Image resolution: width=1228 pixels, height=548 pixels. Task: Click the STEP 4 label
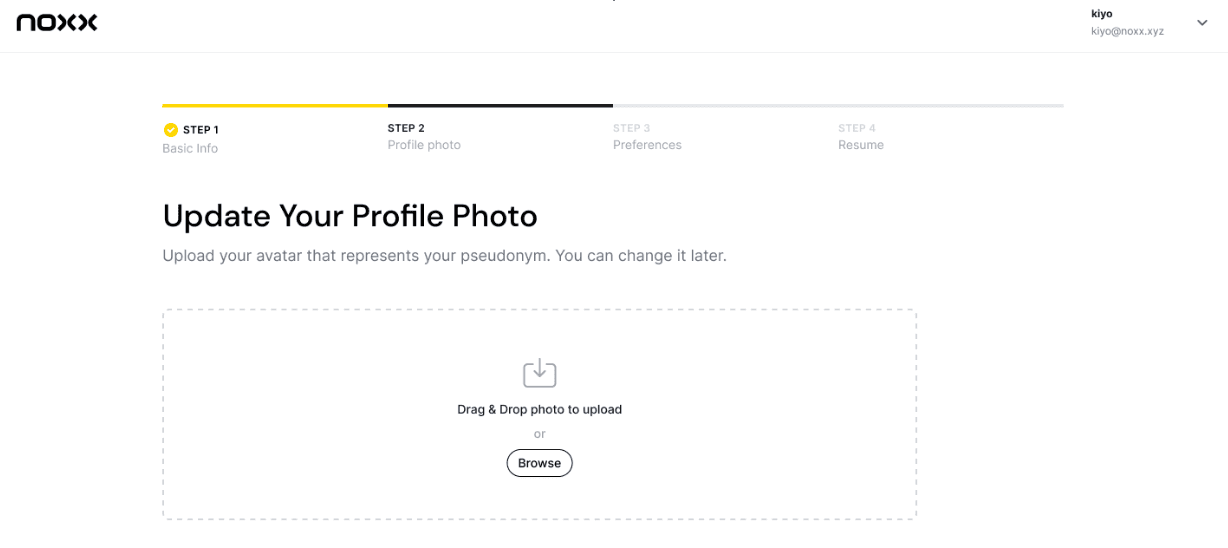[857, 128]
